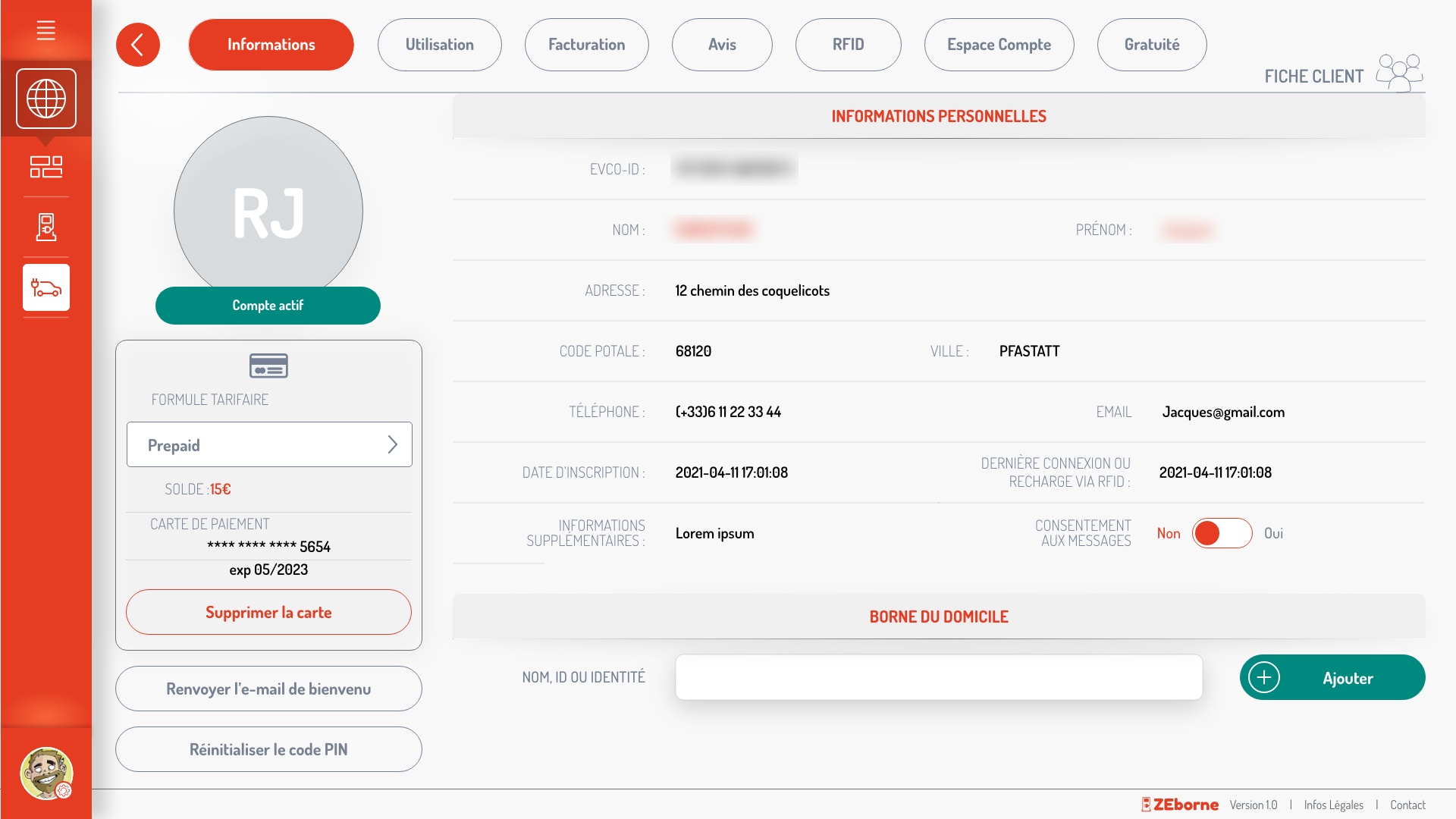This screenshot has height=819, width=1456.
Task: Open the Infos Légales footer link
Action: coord(1333,805)
